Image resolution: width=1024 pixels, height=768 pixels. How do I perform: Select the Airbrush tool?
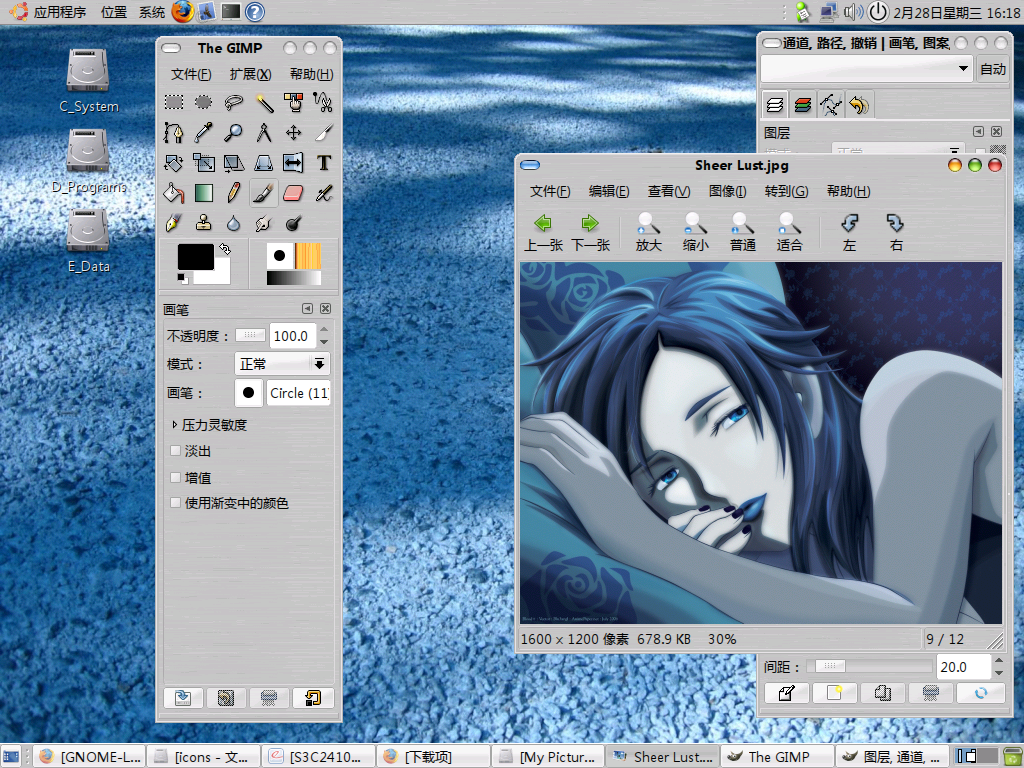[323, 193]
